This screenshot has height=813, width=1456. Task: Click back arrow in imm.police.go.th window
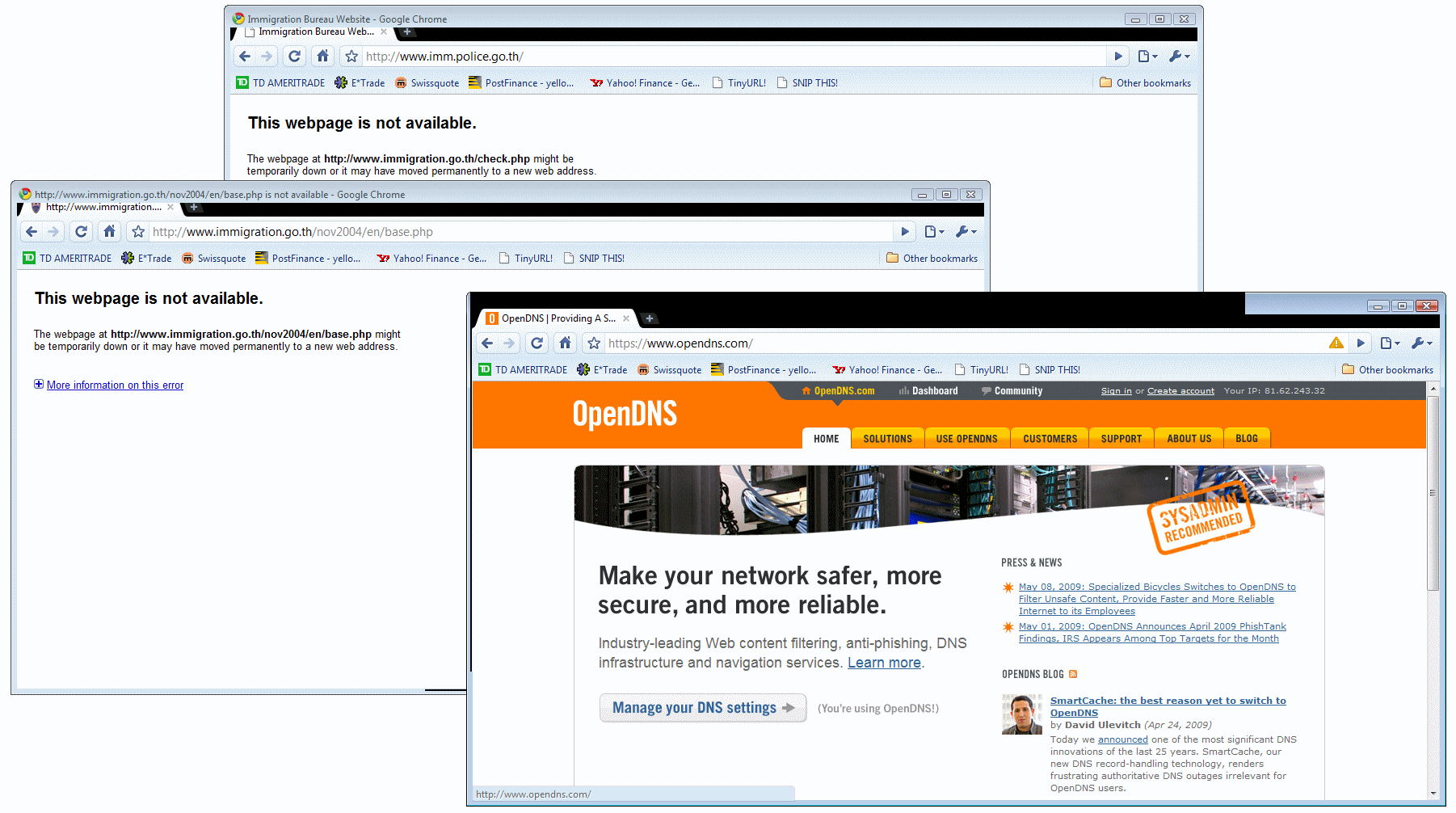[x=245, y=57]
